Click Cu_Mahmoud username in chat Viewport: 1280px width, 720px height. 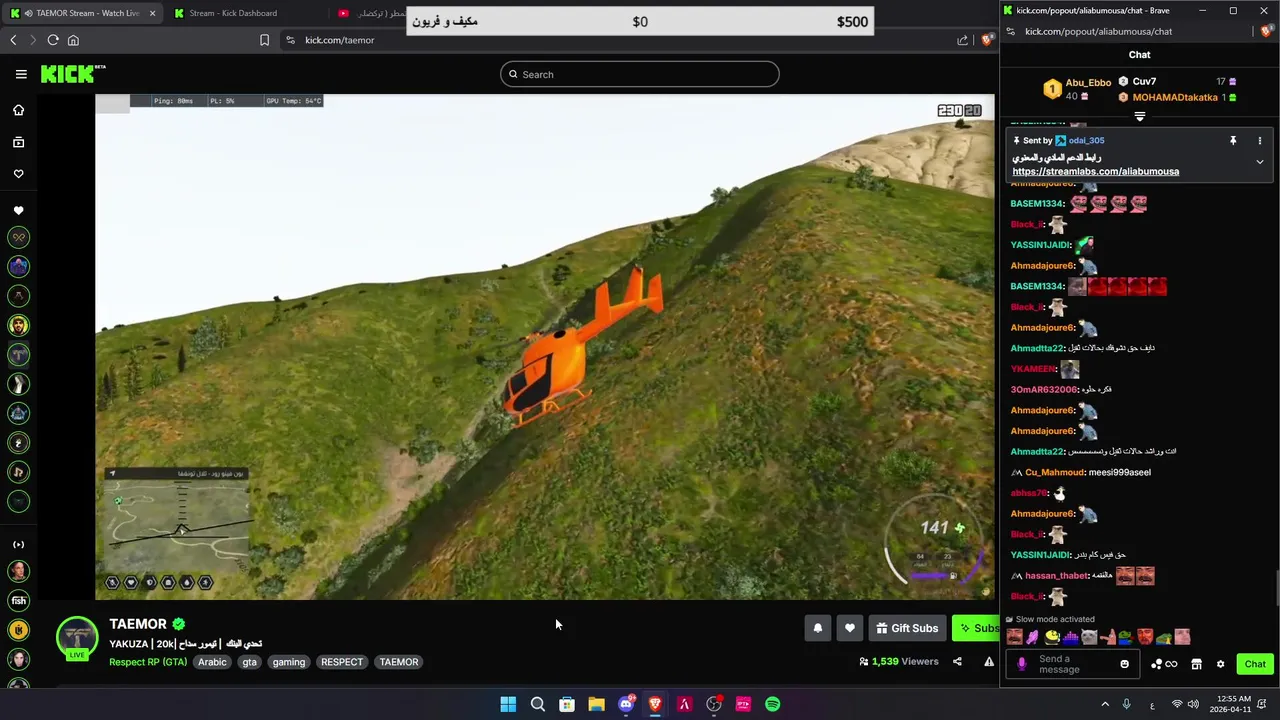[x=1055, y=472]
